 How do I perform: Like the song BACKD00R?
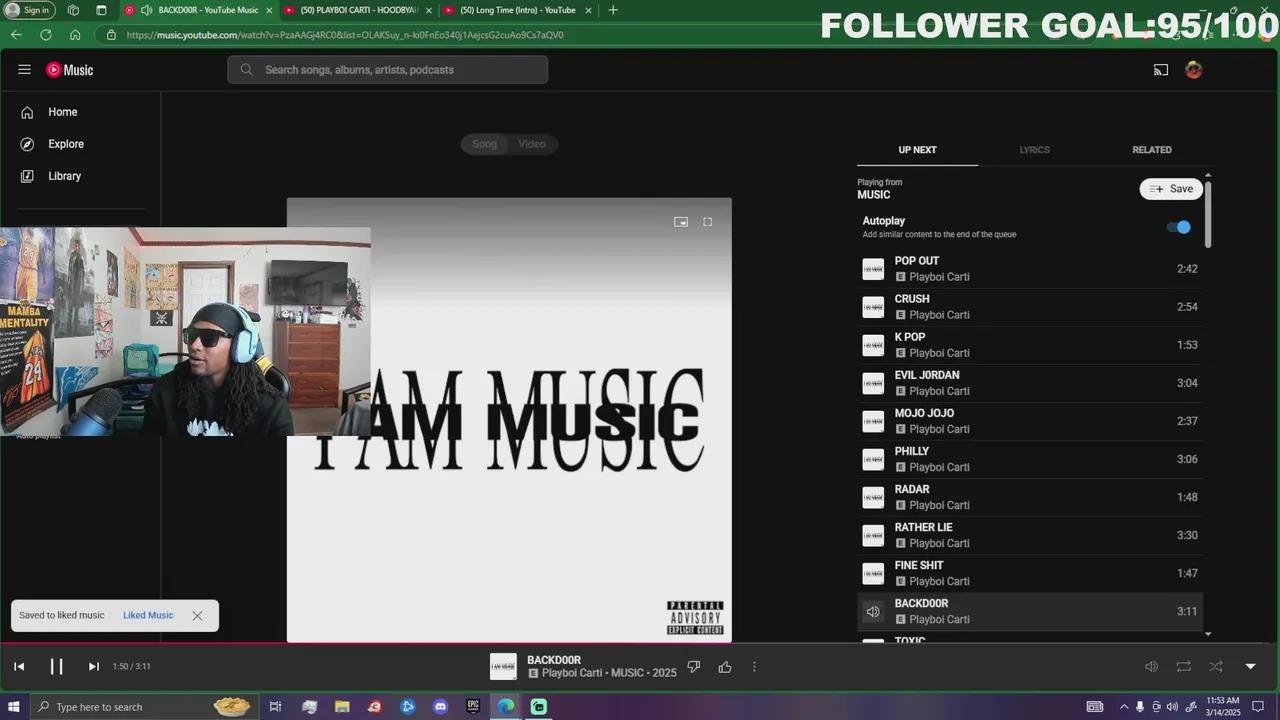725,667
